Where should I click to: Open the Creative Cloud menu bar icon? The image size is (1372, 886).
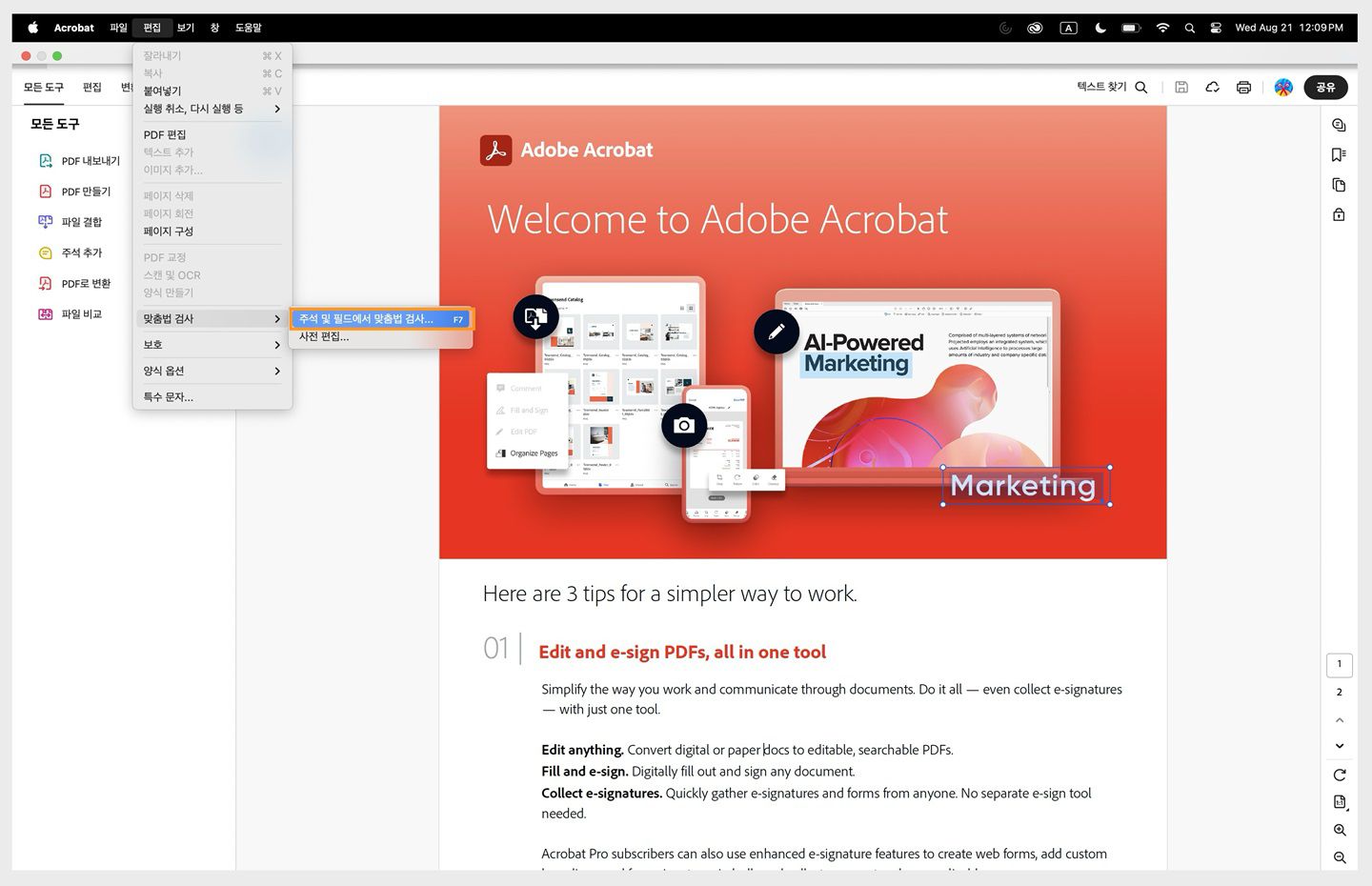1035,28
